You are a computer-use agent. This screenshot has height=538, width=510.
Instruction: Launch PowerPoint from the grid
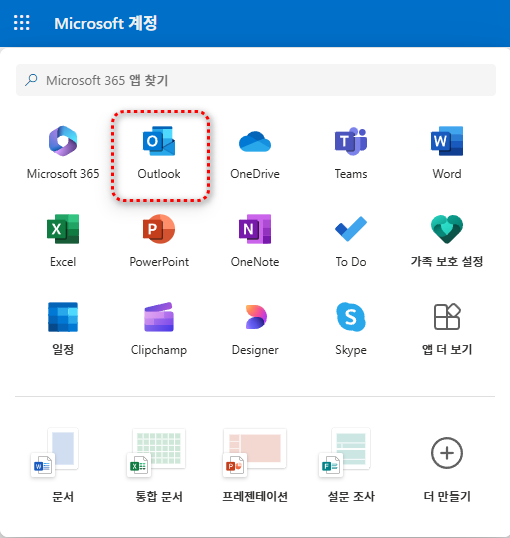click(x=159, y=241)
